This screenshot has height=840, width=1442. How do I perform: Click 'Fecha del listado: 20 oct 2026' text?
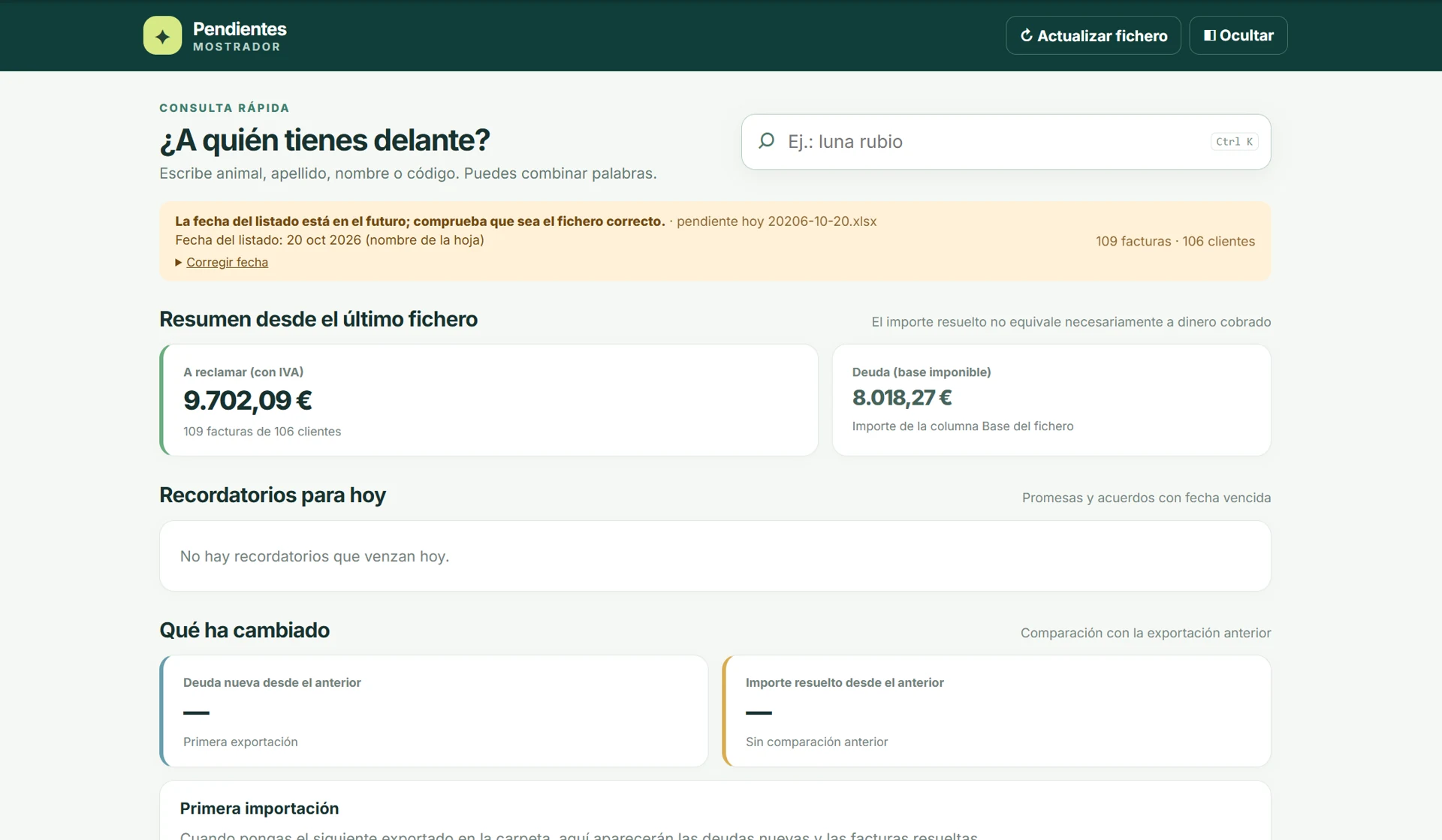pyautogui.click(x=268, y=240)
